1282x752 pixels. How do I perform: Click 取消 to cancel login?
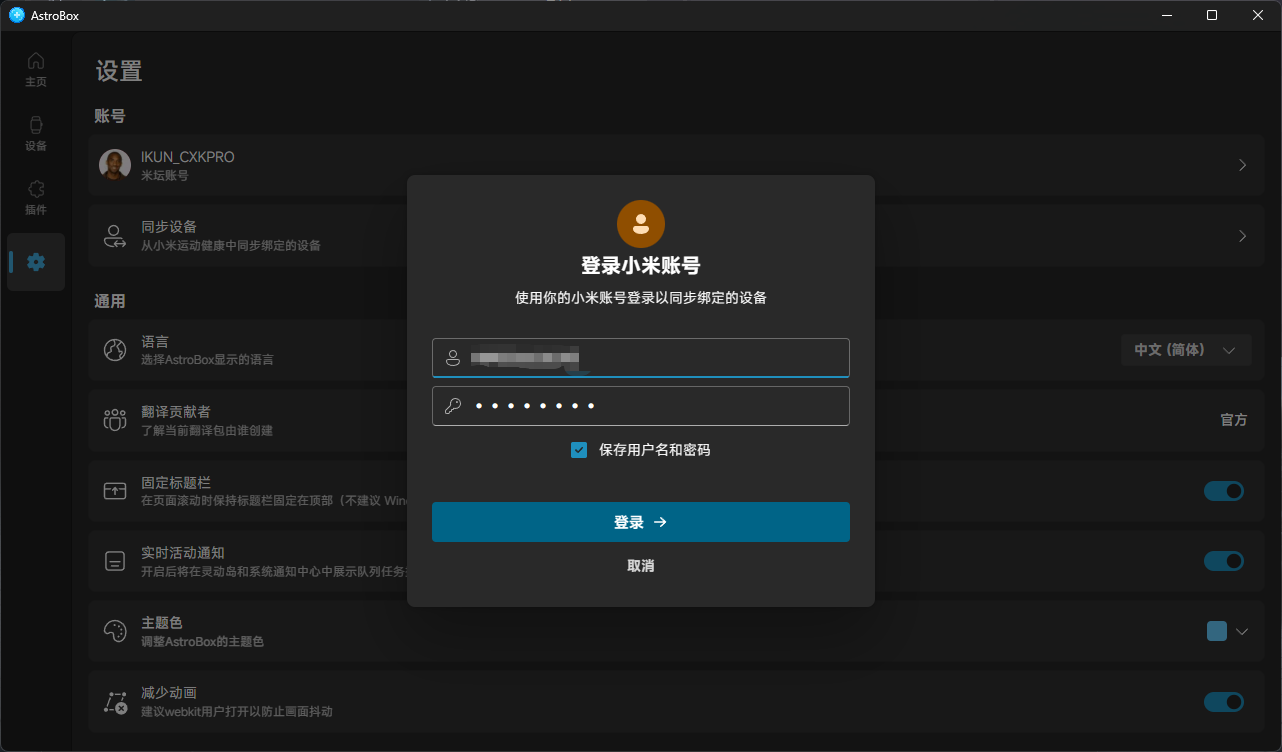(x=641, y=566)
